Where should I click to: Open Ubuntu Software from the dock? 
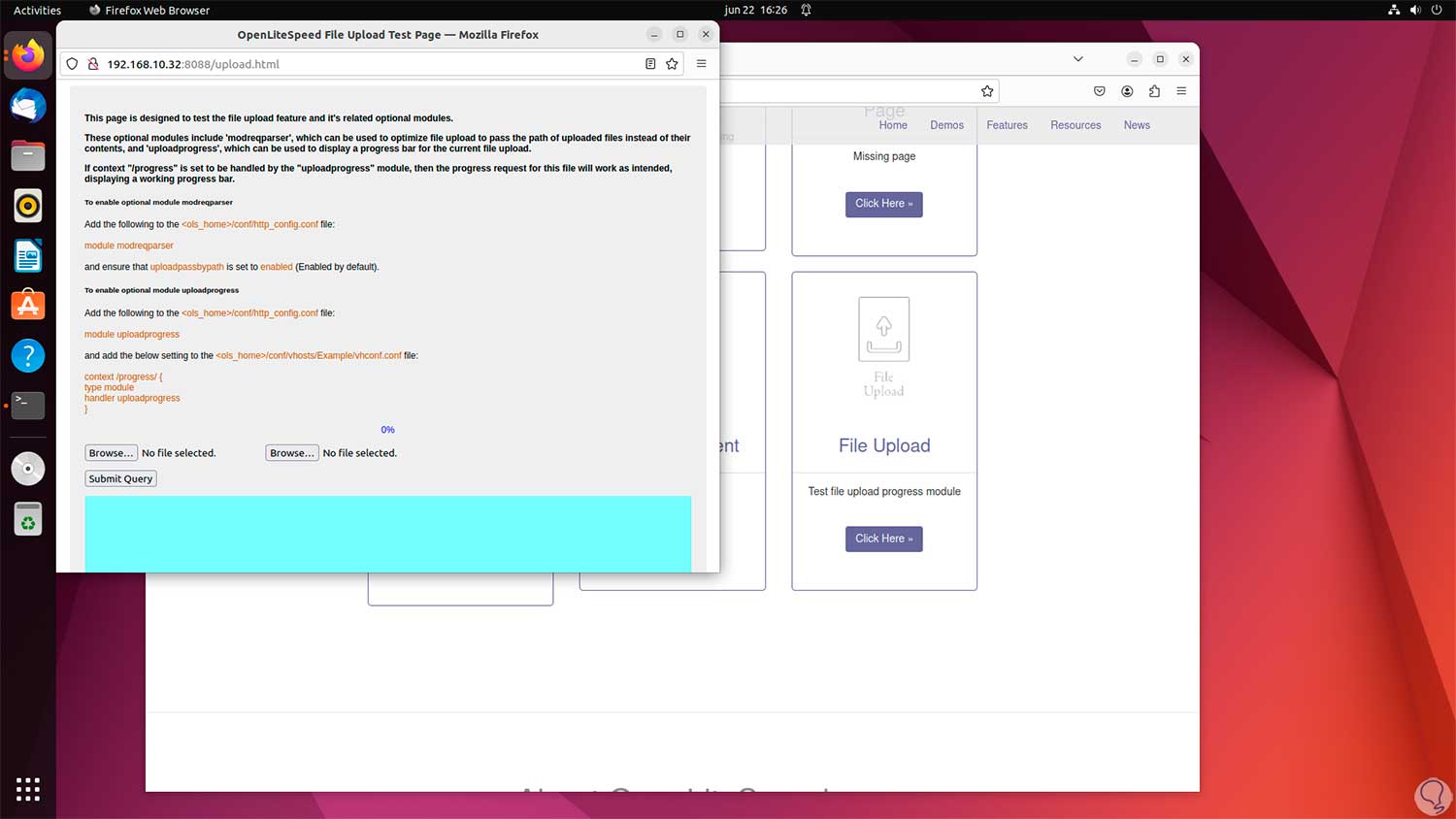pos(28,306)
